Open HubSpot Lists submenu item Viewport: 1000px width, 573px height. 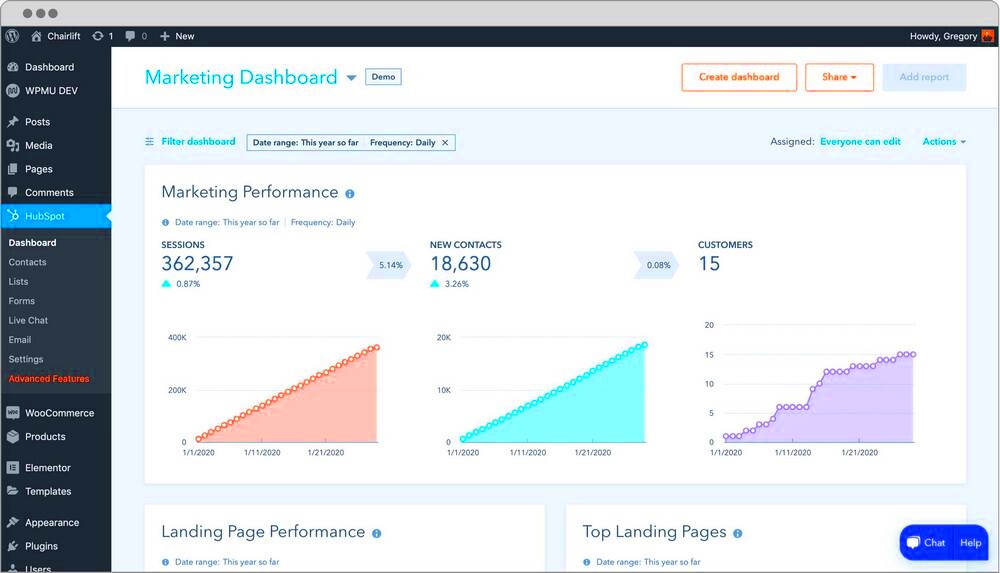(x=18, y=281)
